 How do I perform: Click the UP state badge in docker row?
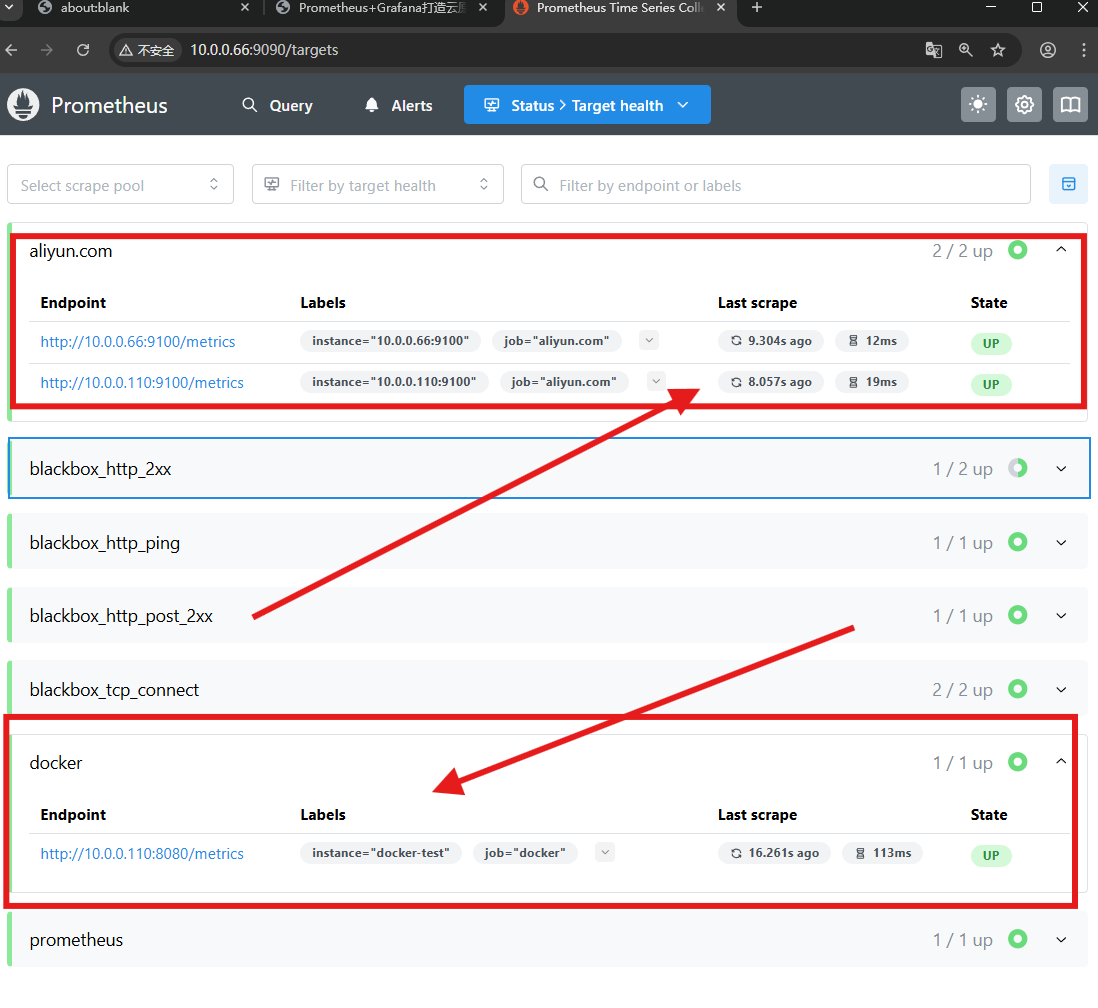[991, 855]
